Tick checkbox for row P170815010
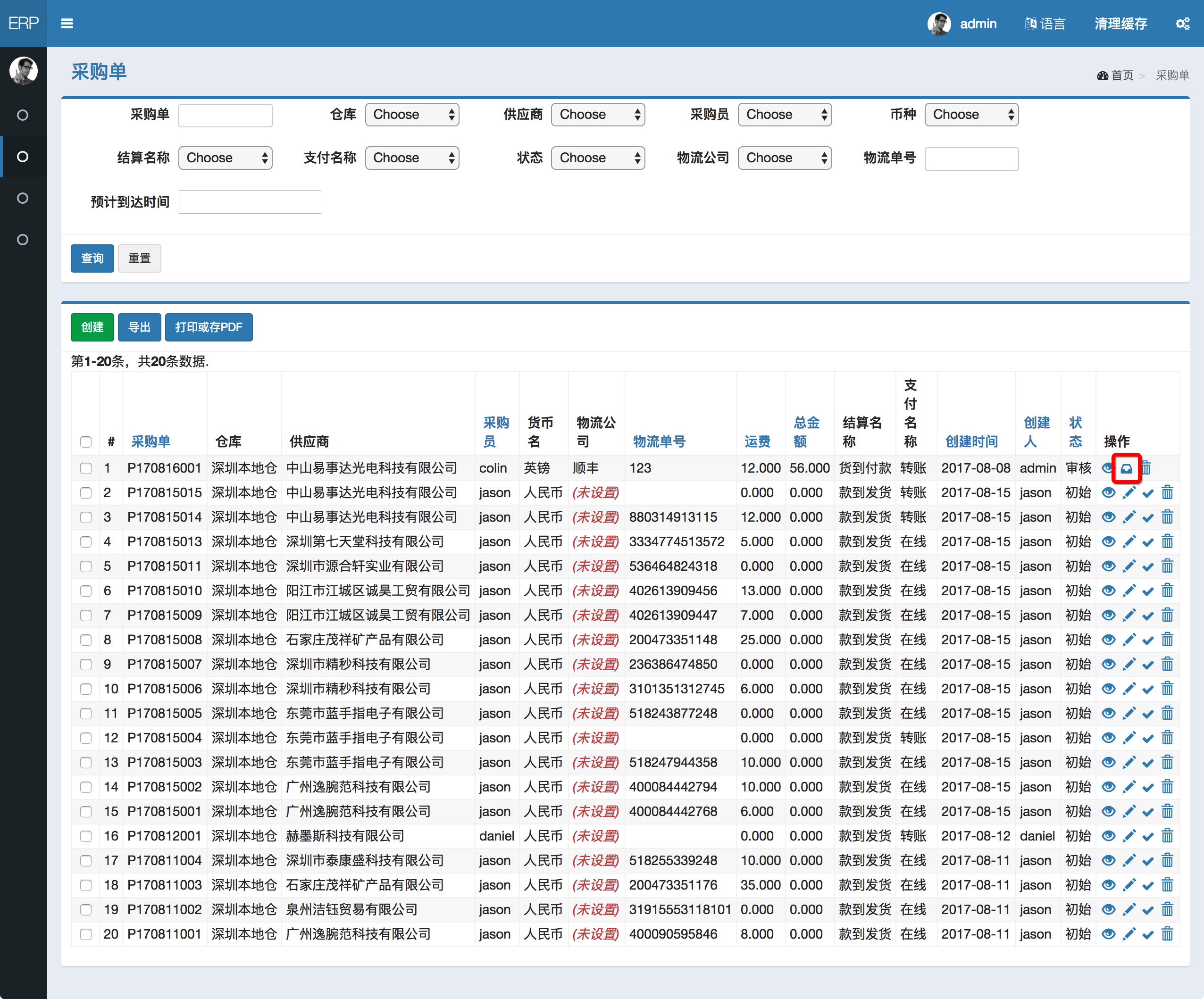This screenshot has width=1204, height=999. (86, 591)
